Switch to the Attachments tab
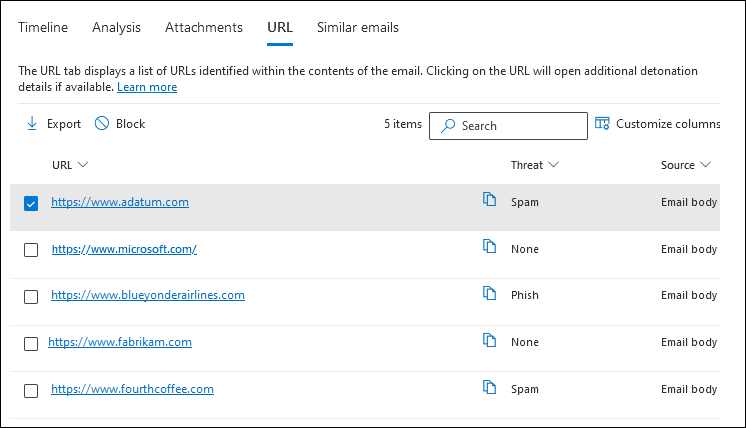Screen dimensions: 746x428 click(204, 28)
